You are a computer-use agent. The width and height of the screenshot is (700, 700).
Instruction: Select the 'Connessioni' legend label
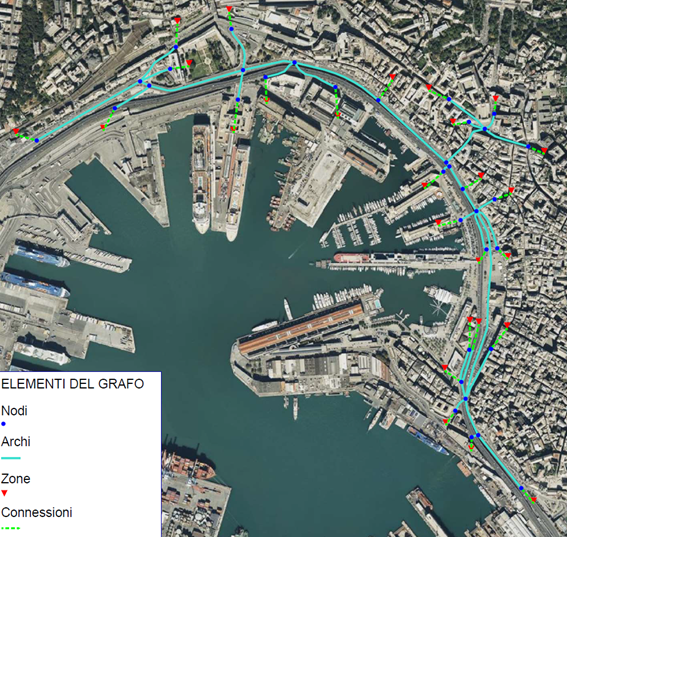[x=37, y=512]
